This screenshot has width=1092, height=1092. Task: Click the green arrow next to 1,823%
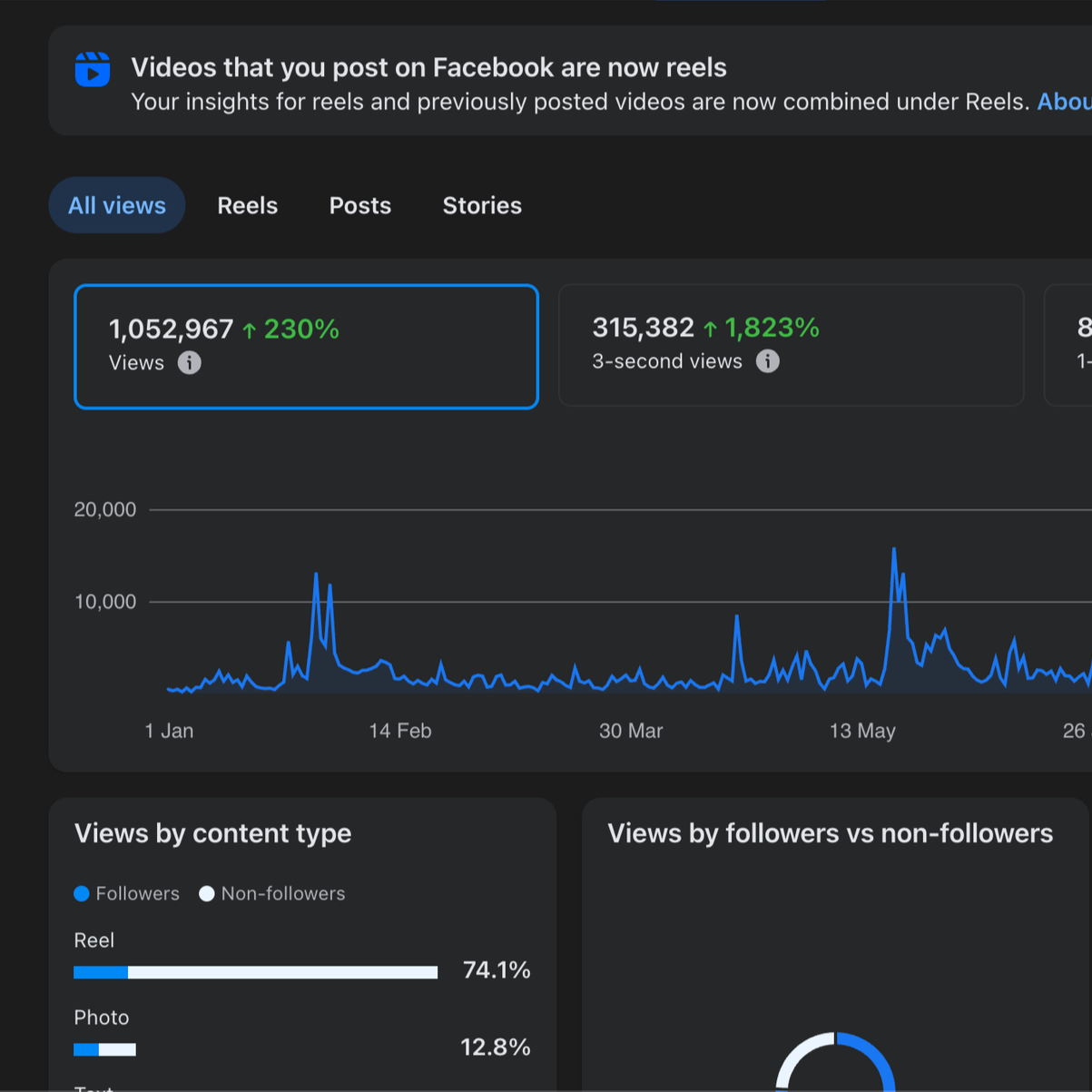tap(710, 329)
